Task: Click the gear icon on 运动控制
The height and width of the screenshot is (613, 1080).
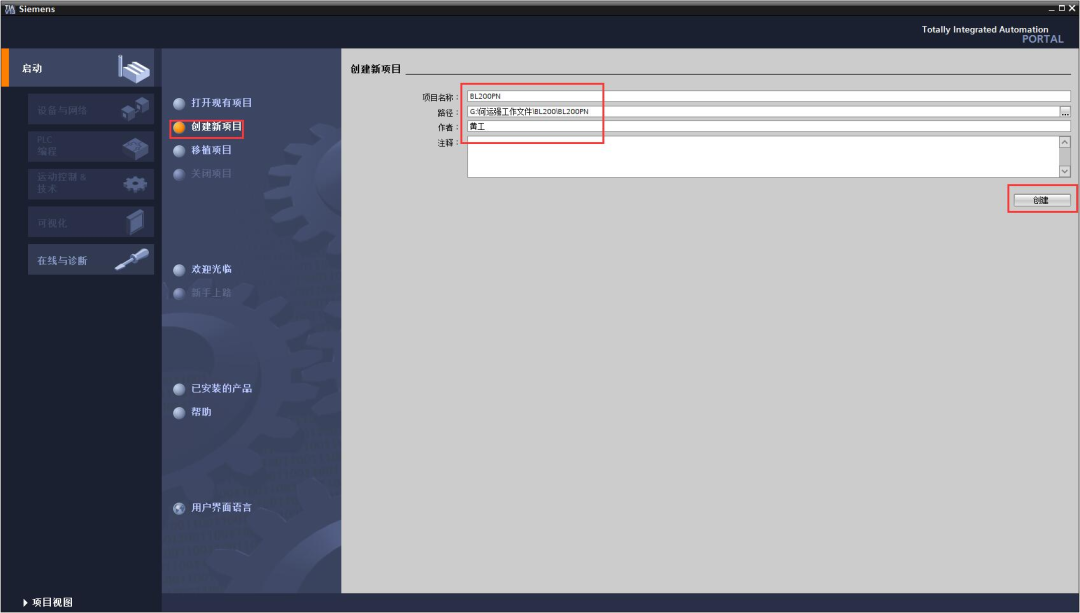Action: (x=134, y=184)
